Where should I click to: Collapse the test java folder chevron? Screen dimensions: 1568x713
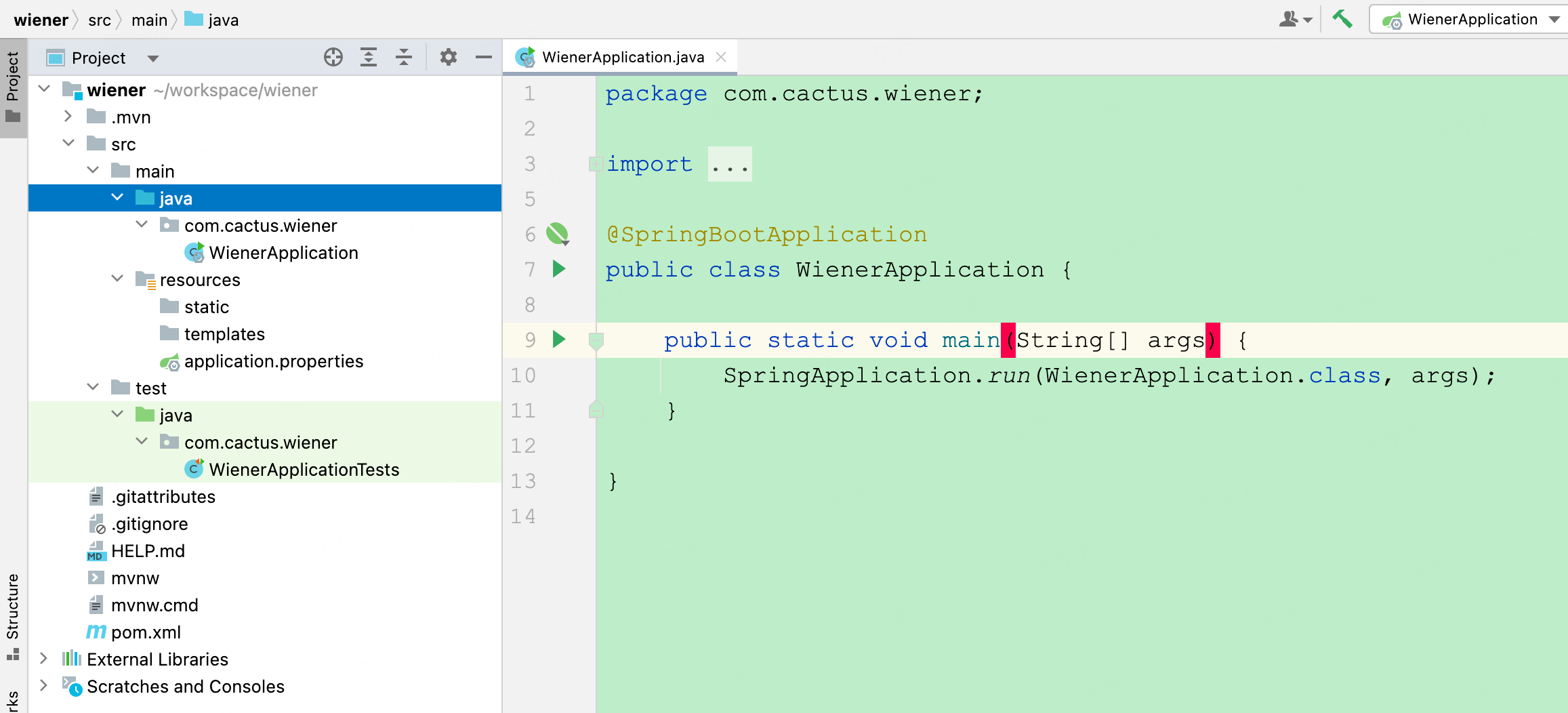click(x=117, y=414)
